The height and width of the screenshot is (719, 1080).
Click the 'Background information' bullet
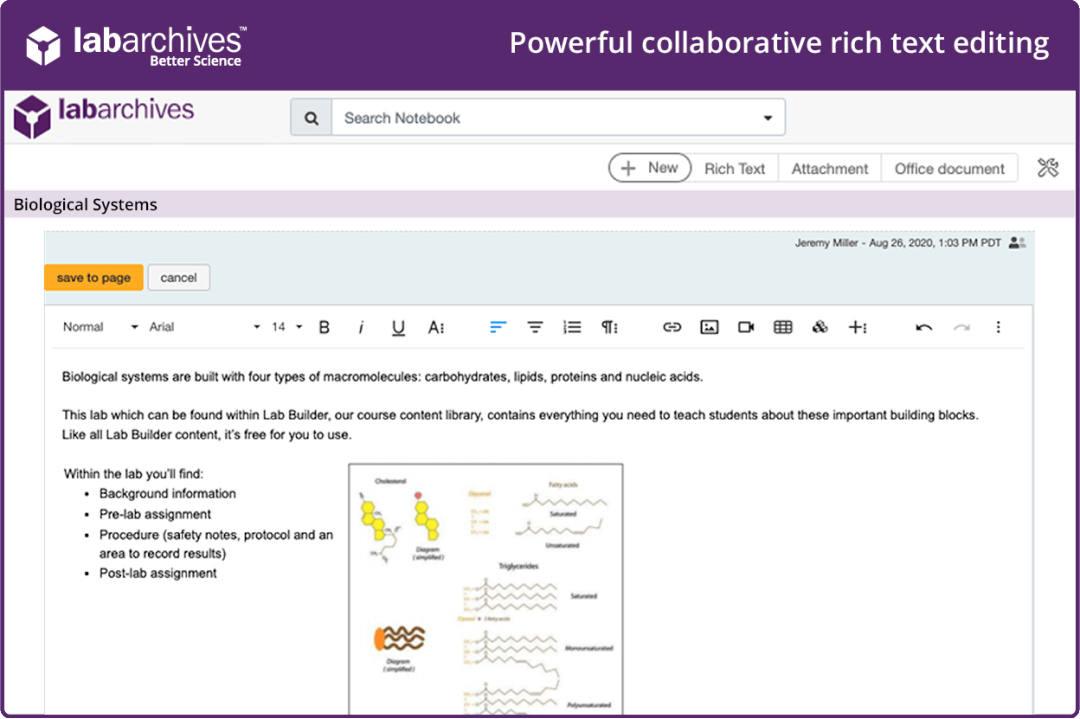pos(167,494)
